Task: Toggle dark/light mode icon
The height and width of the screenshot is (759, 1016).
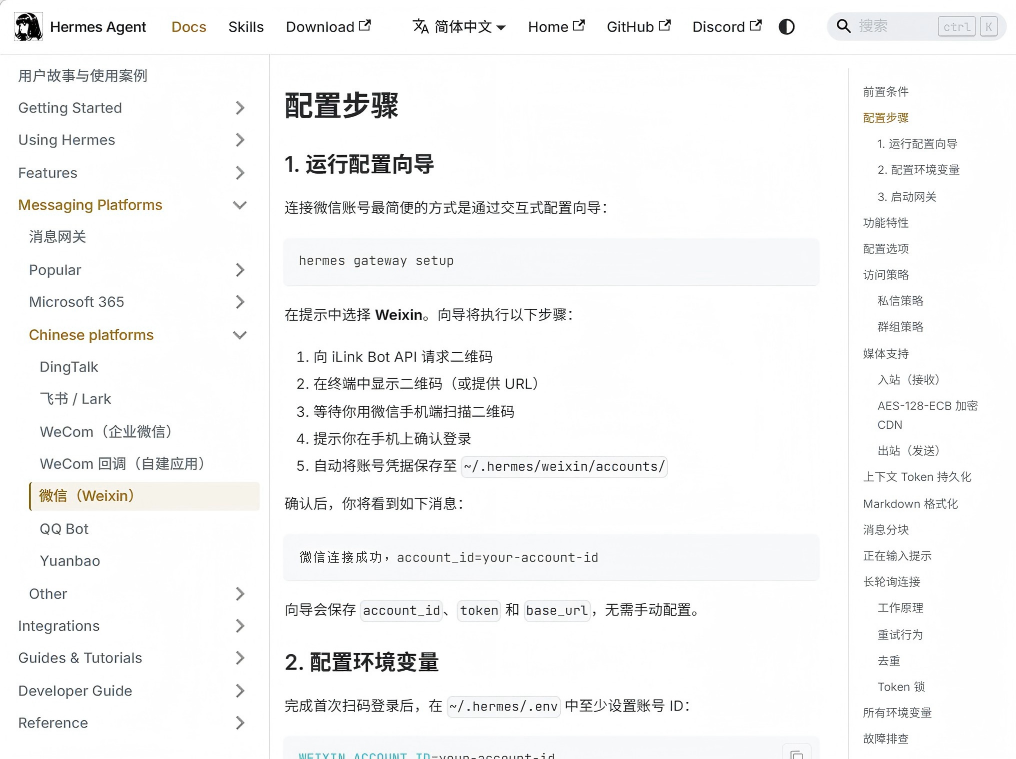Action: pyautogui.click(x=786, y=27)
